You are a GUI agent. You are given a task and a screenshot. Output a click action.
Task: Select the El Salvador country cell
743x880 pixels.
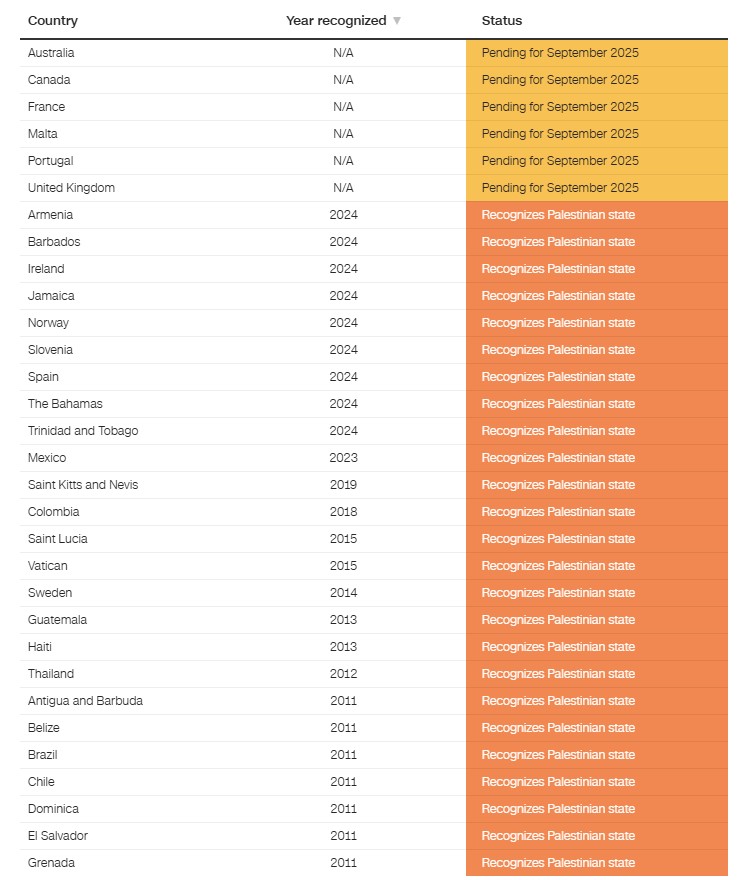(58, 836)
